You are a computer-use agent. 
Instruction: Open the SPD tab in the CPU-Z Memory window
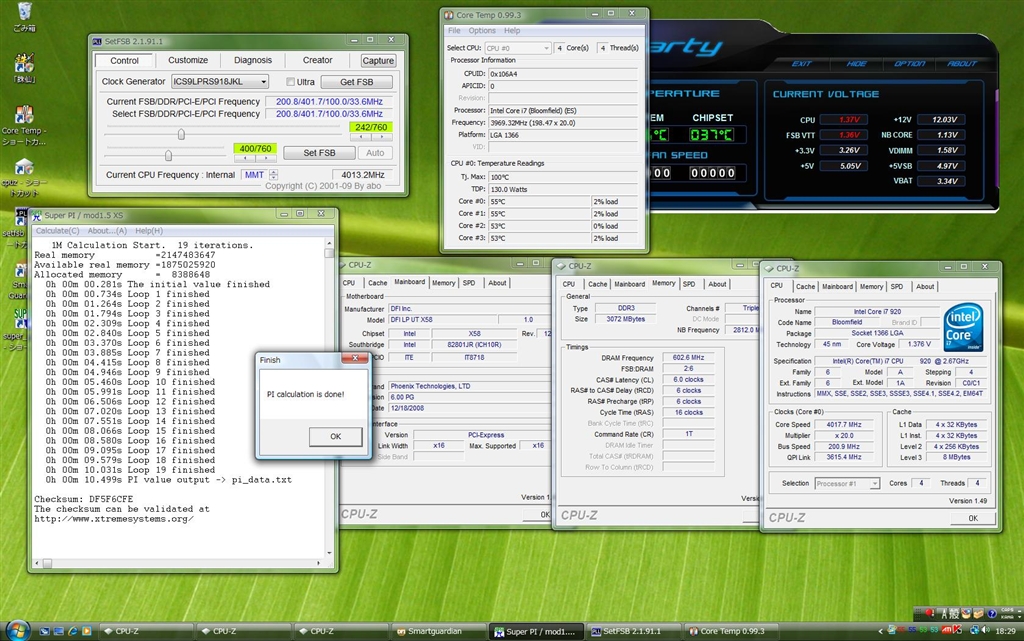688,284
